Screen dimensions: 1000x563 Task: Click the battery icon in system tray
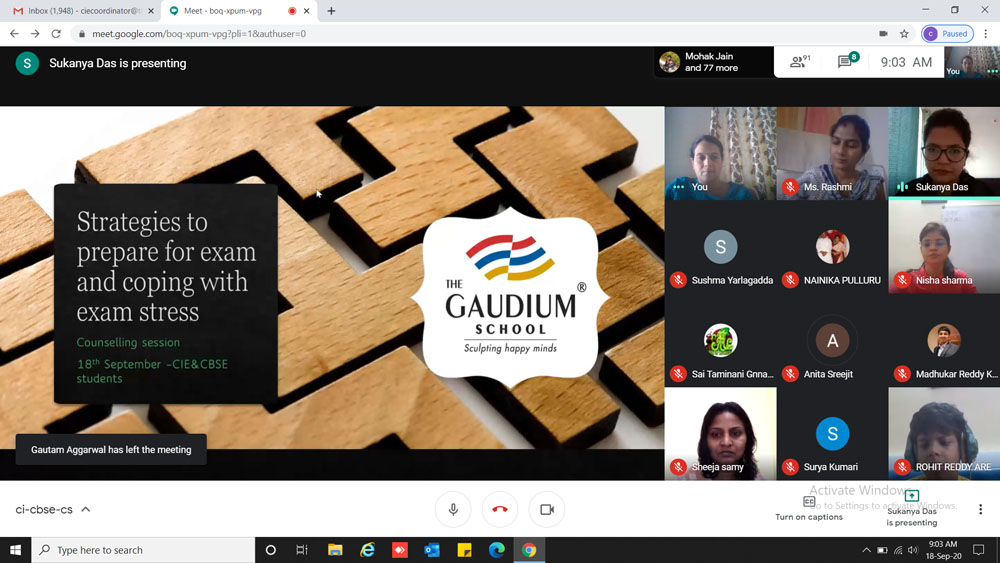[x=882, y=550]
